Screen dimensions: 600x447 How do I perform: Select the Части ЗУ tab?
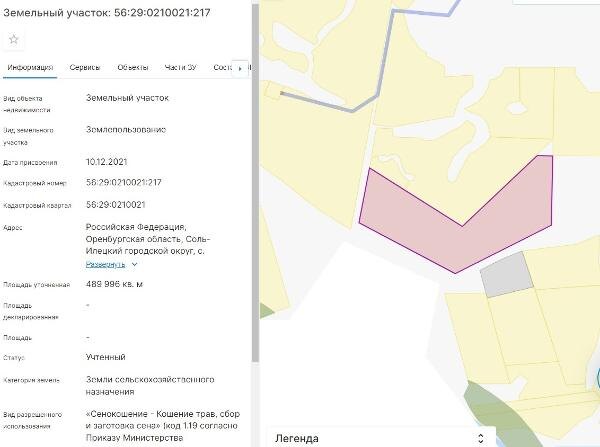[x=181, y=67]
